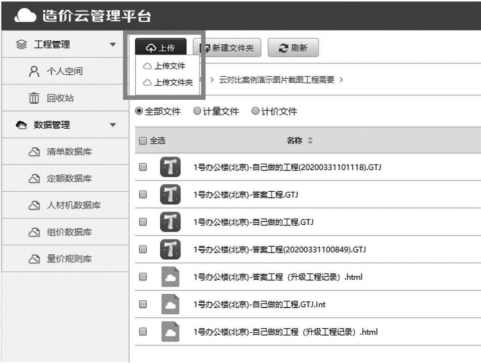The image size is (481, 363).
Task: Click GTJ icon of 答案工程(20200331100849).GTJ
Action: pyautogui.click(x=170, y=249)
